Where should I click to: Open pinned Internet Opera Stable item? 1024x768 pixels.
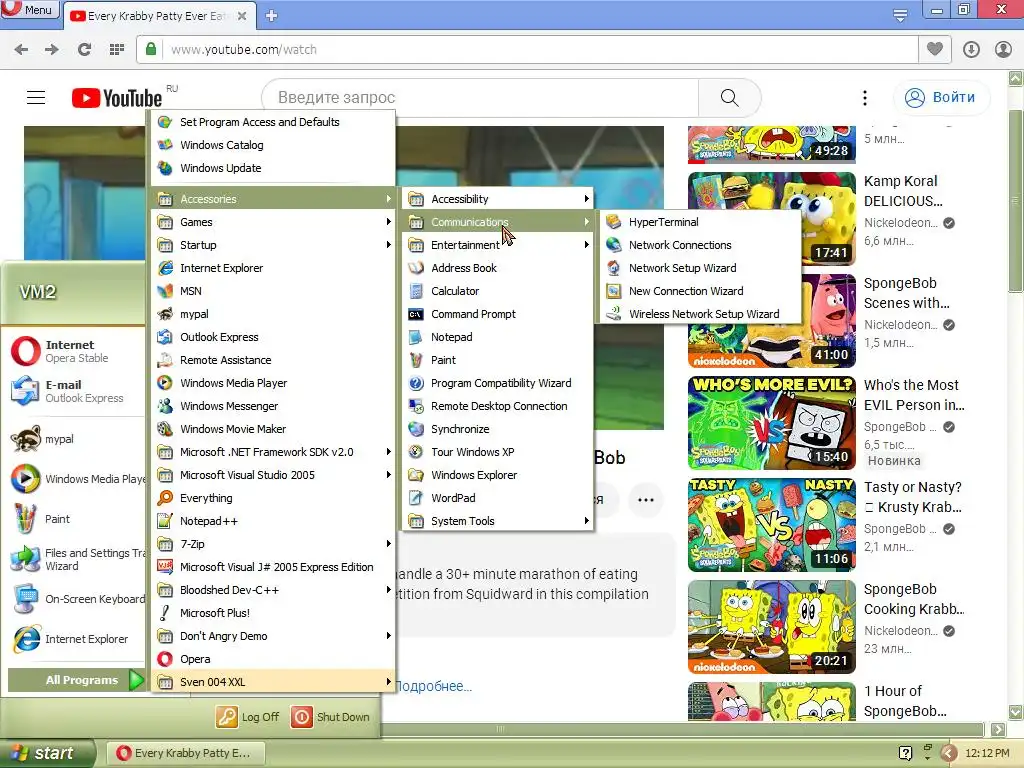point(75,351)
